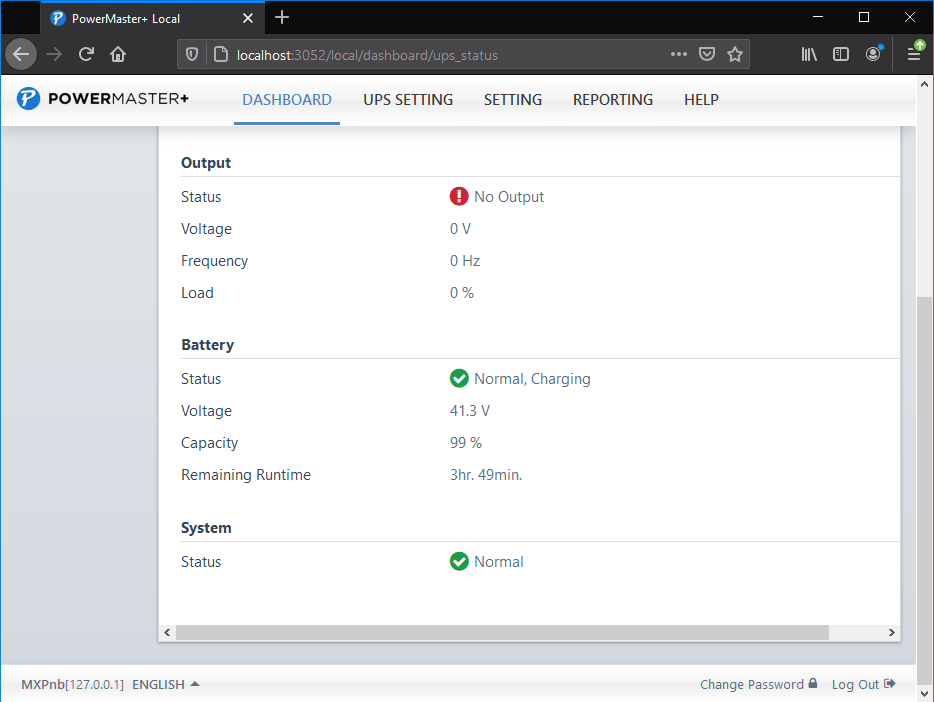The height and width of the screenshot is (702, 934).
Task: Click the browser Home icon
Action: [118, 55]
